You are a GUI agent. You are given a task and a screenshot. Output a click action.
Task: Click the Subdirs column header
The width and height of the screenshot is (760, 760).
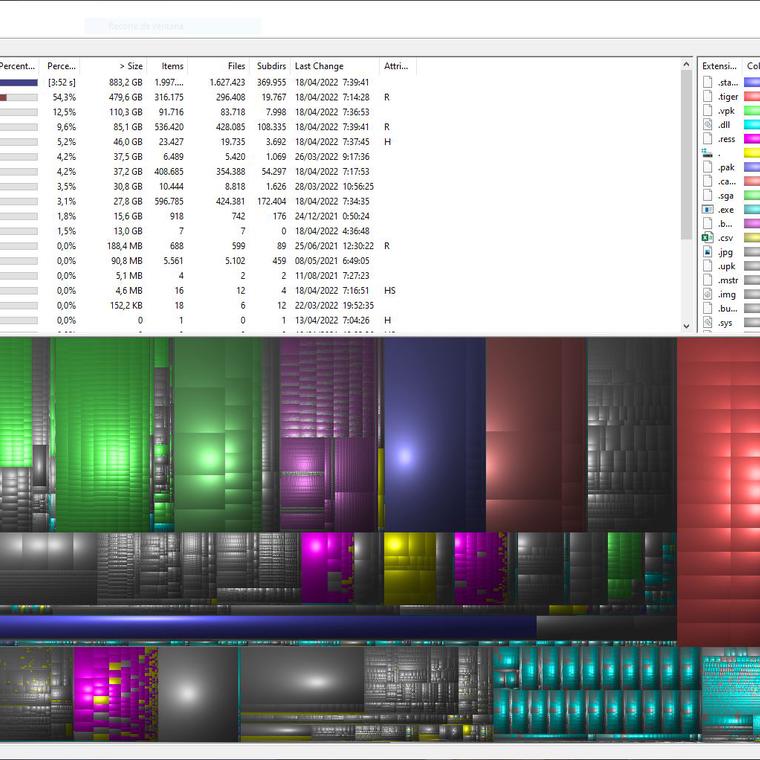270,66
